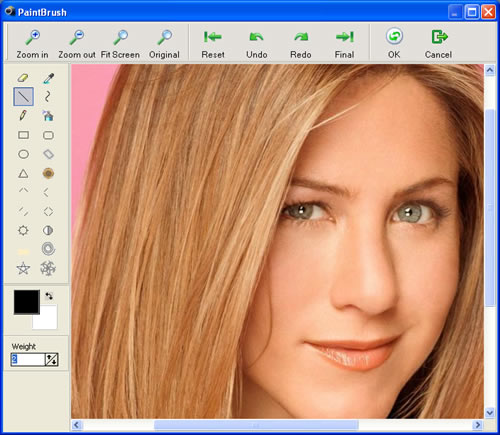Select the Rounded Rectangle tool
Viewport: 500px width, 435px height.
pyautogui.click(x=48, y=135)
